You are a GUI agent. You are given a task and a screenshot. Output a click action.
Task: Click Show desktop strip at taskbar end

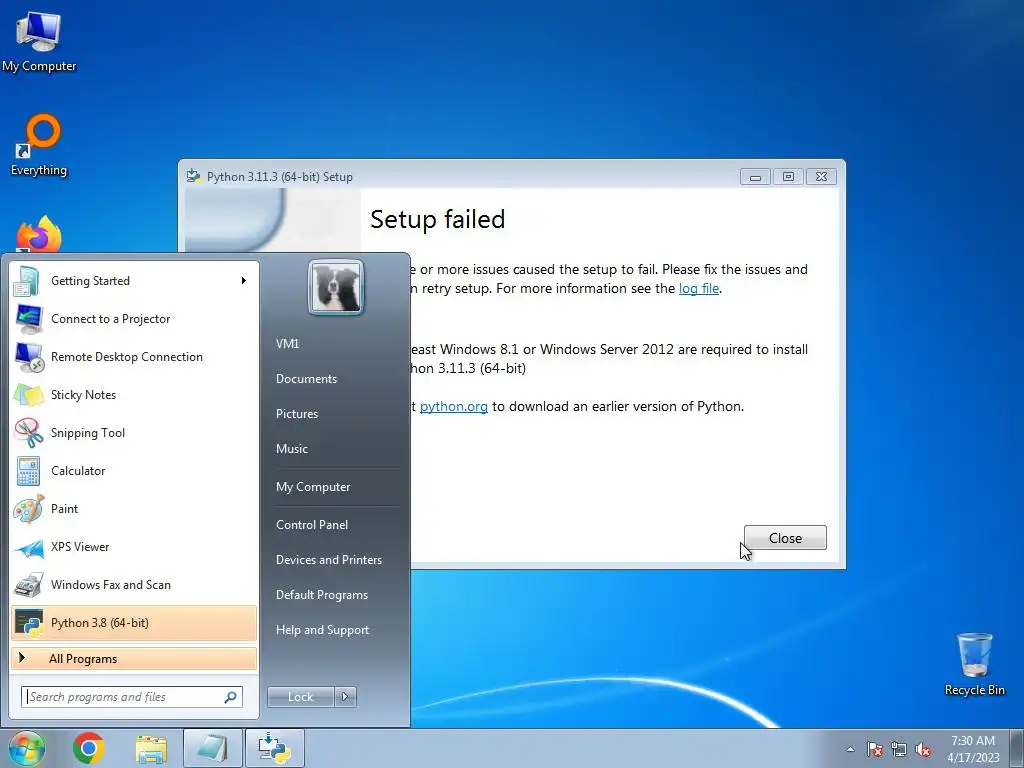pos(1017,748)
